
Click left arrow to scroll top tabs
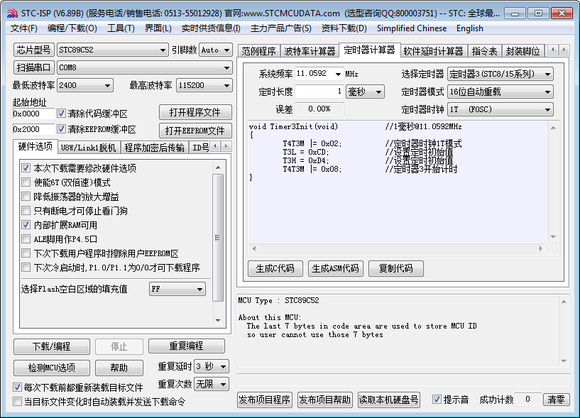tap(553, 49)
